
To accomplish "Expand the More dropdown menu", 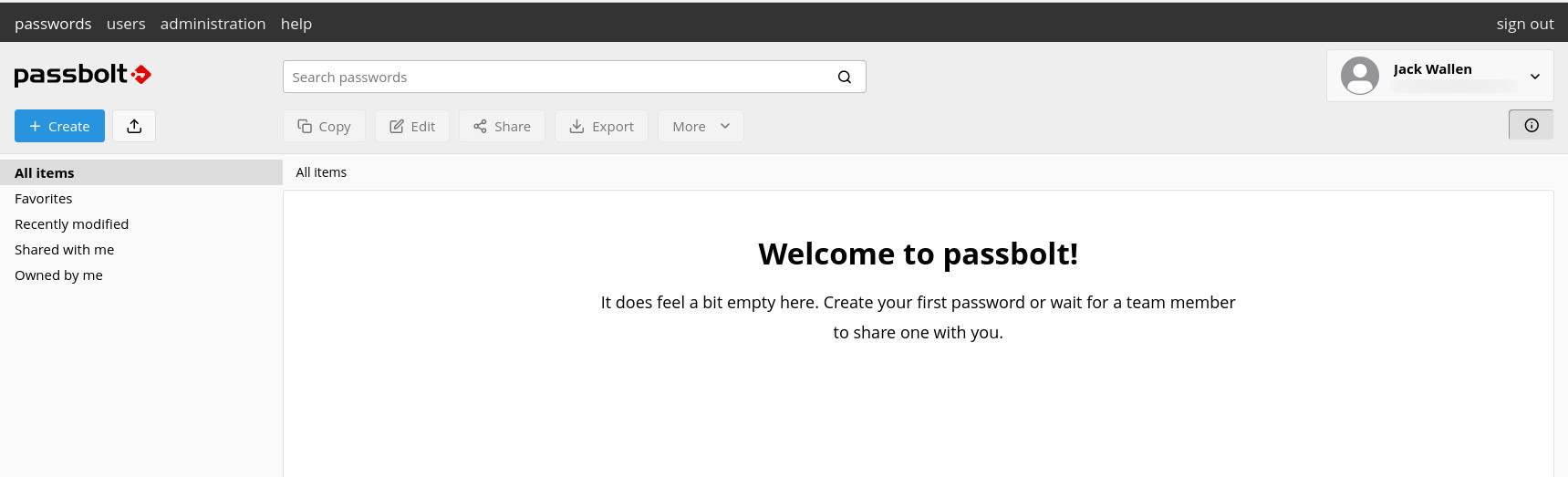I will click(701, 127).
